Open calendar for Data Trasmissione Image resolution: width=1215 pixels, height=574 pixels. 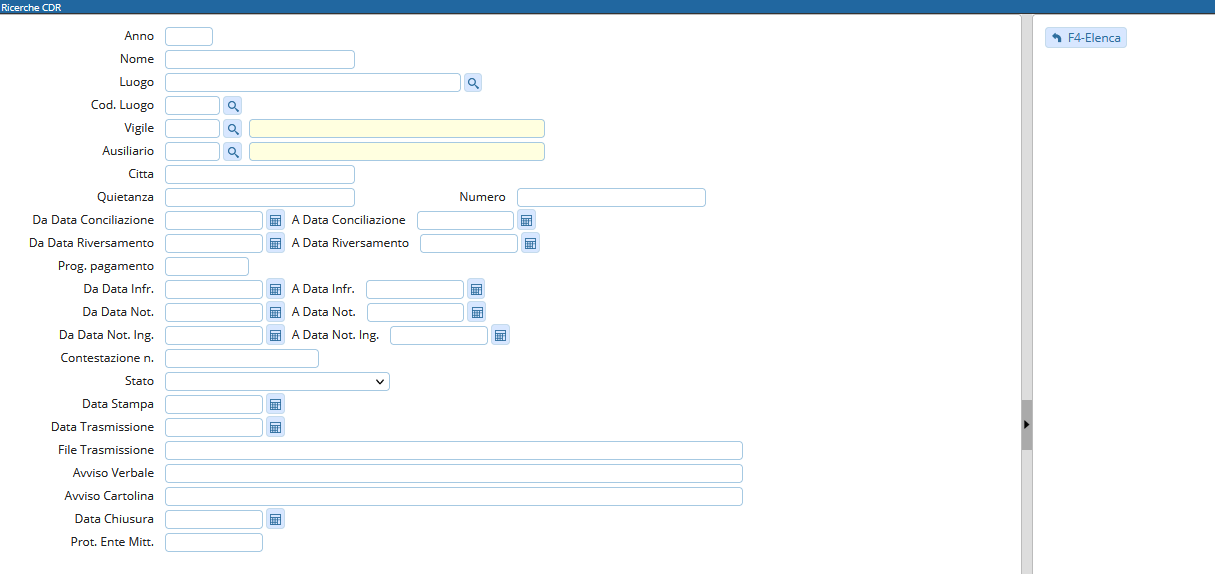pyautogui.click(x=276, y=427)
